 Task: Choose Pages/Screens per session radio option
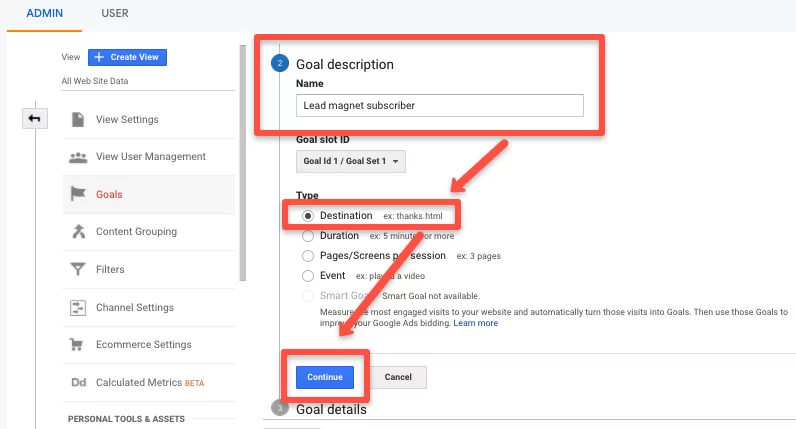click(308, 256)
